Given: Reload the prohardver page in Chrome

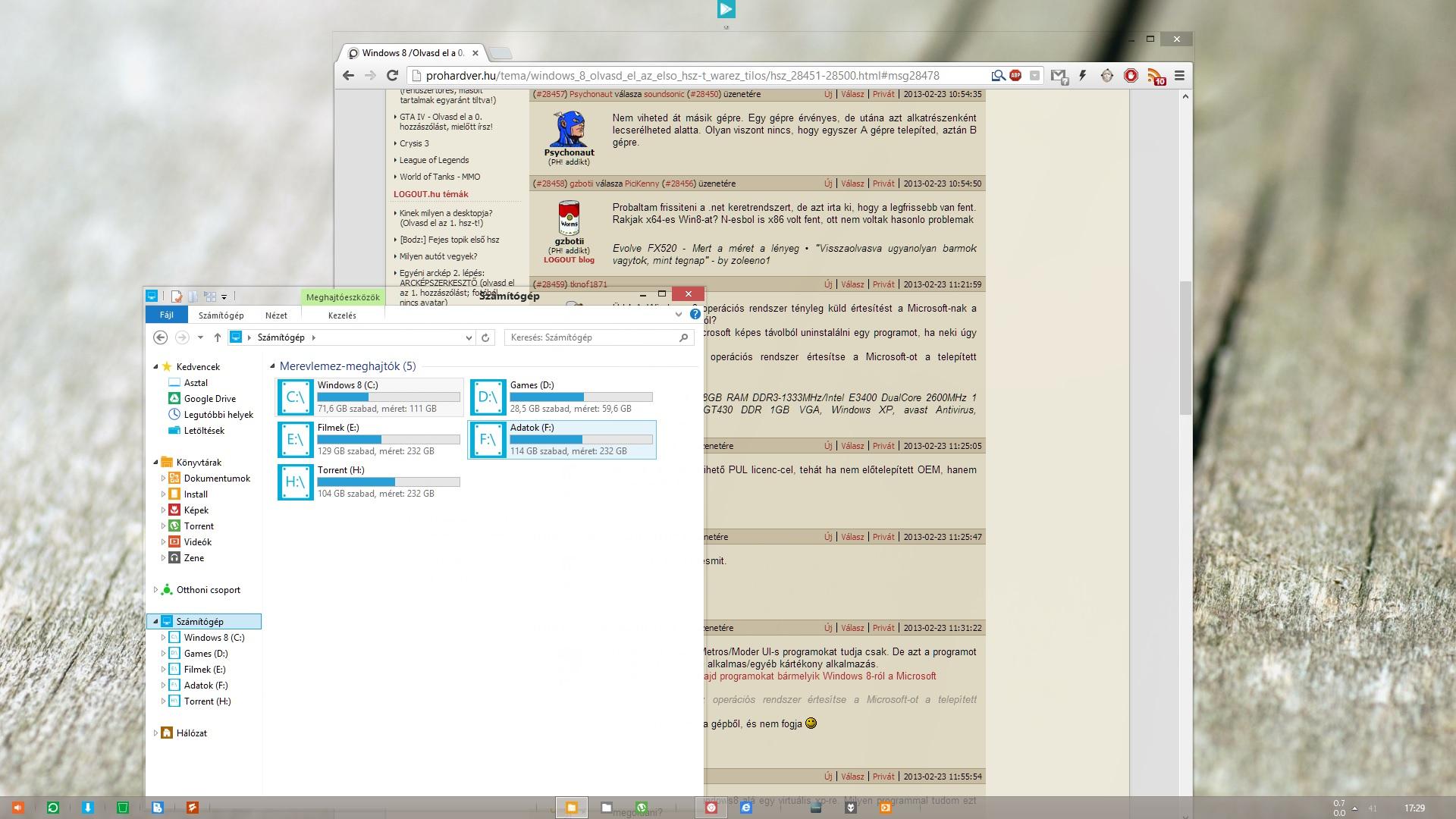Looking at the screenshot, I should tap(392, 75).
